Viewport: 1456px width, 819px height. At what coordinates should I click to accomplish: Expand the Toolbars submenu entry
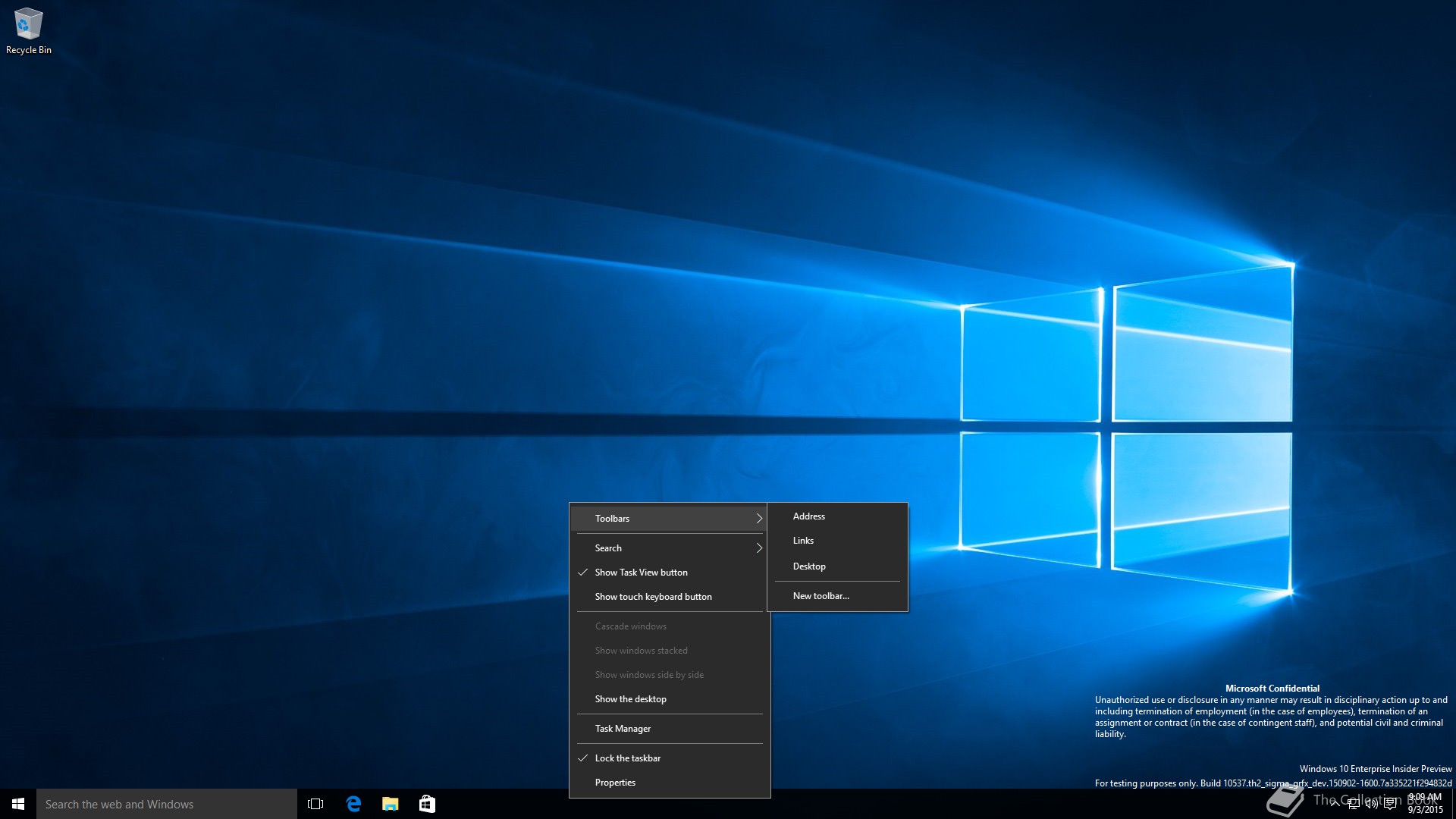click(670, 519)
